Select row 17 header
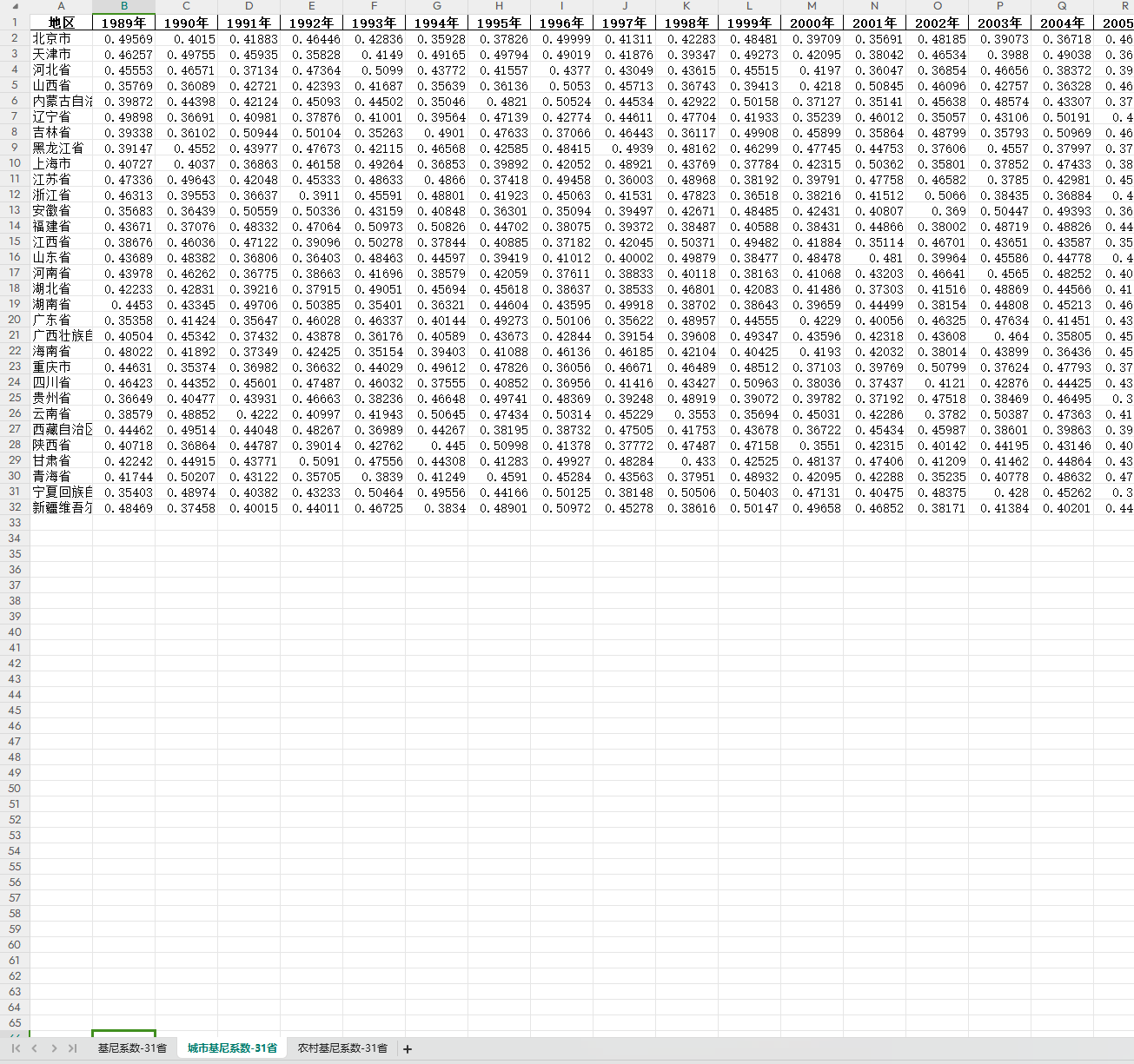The image size is (1134, 1064). tap(15, 273)
